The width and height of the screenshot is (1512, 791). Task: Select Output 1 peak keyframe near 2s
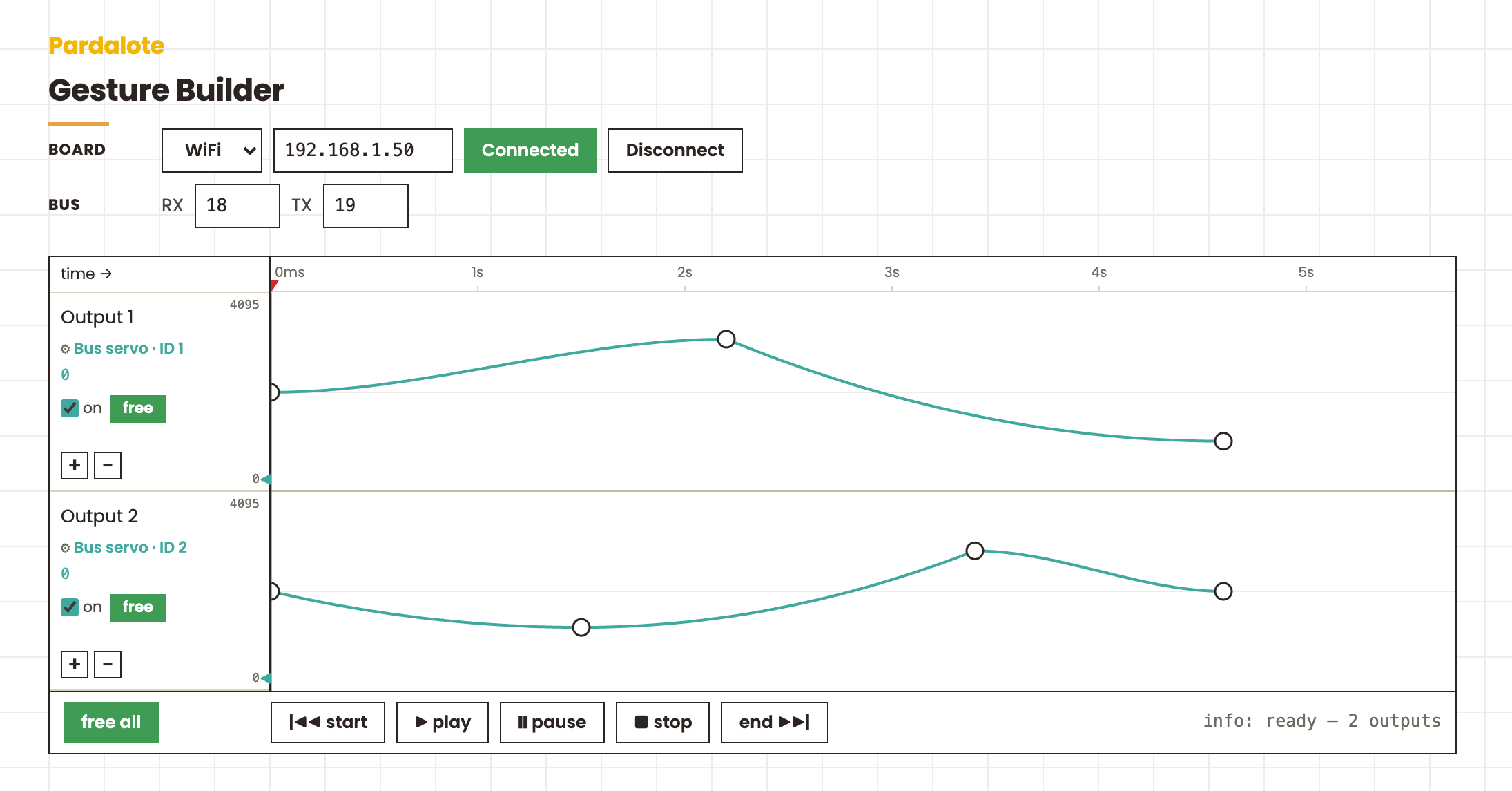(x=726, y=339)
